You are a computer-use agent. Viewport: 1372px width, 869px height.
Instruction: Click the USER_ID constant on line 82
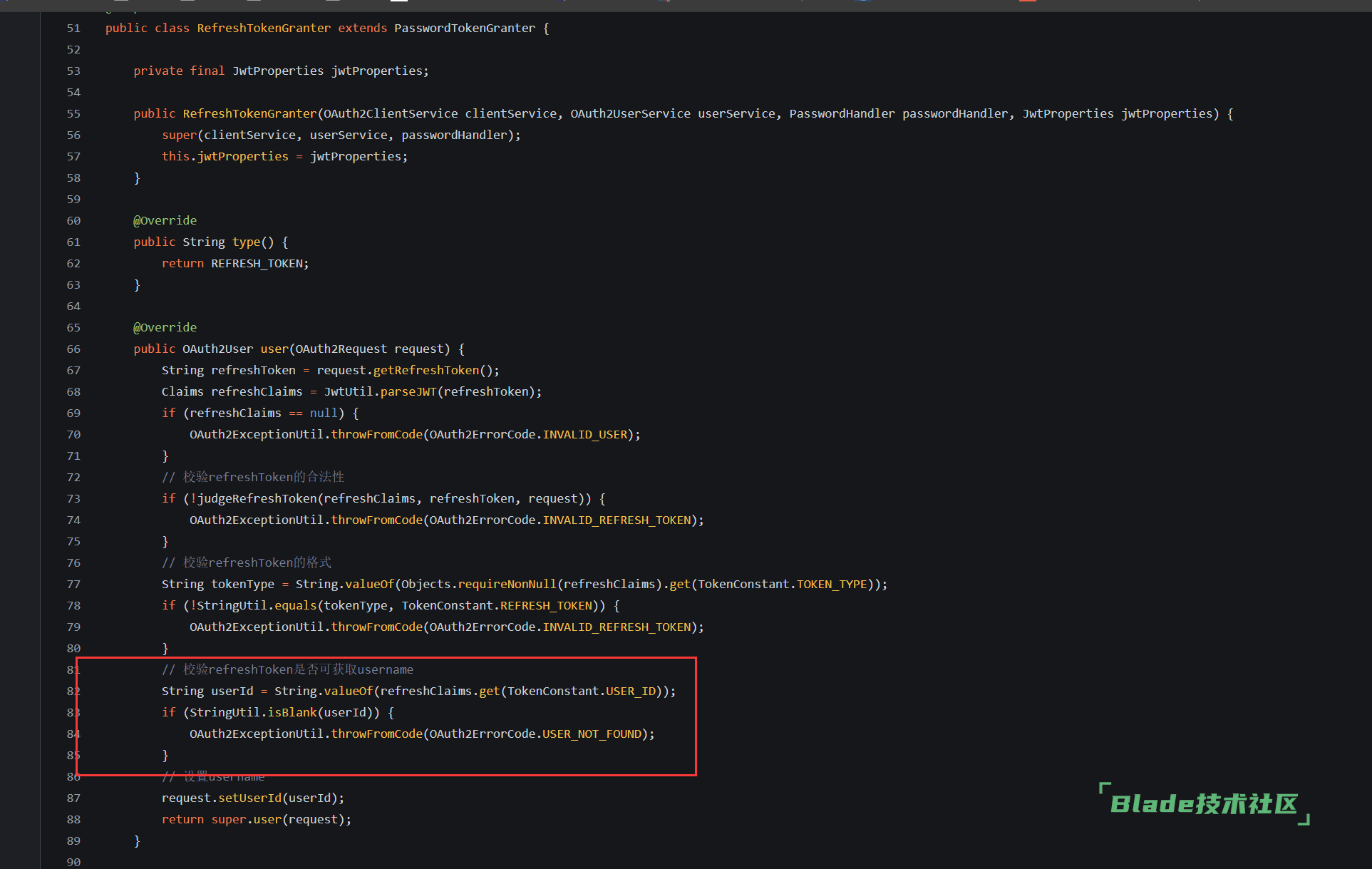(630, 691)
